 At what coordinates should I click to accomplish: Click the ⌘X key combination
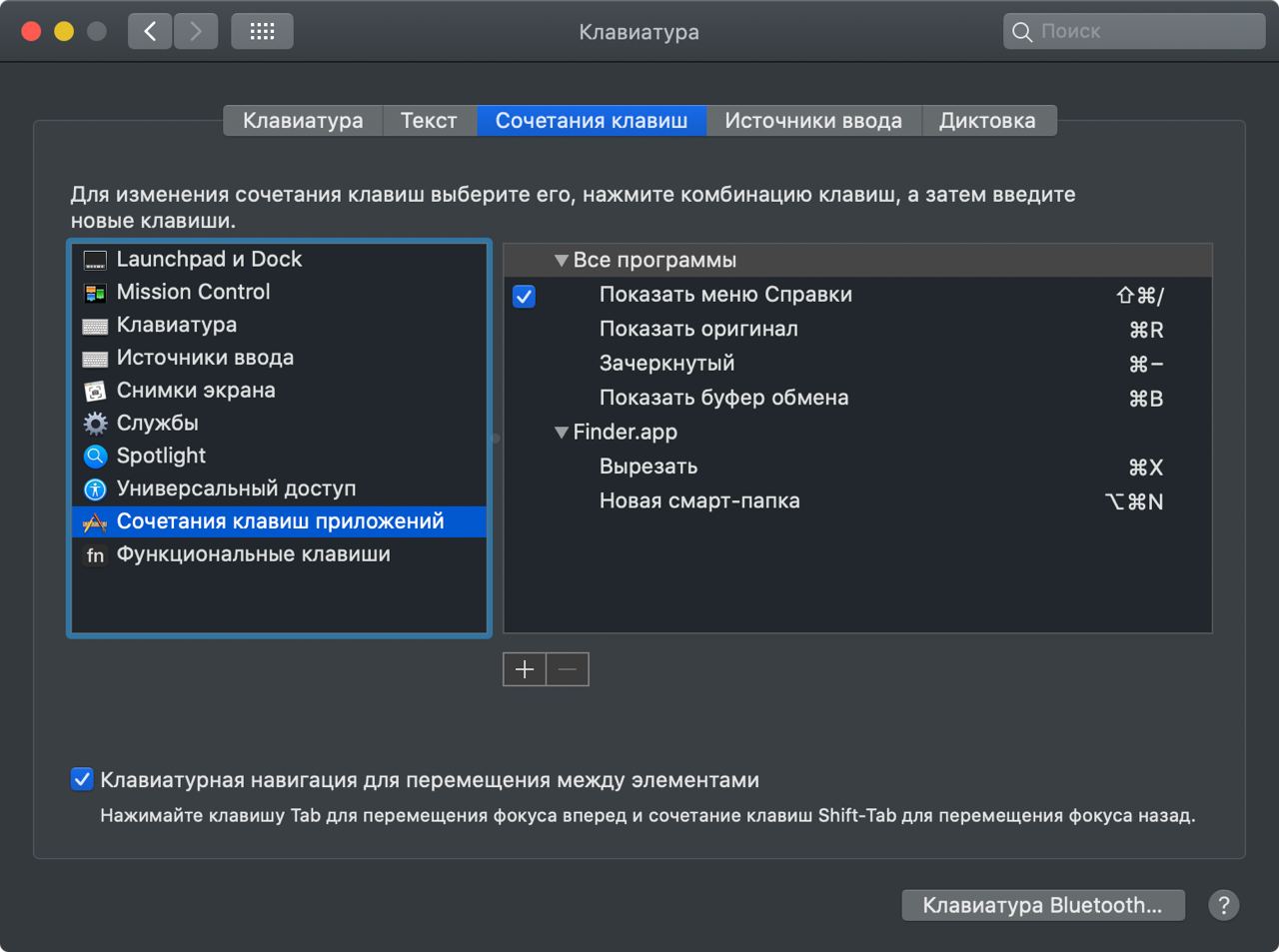tap(1146, 468)
